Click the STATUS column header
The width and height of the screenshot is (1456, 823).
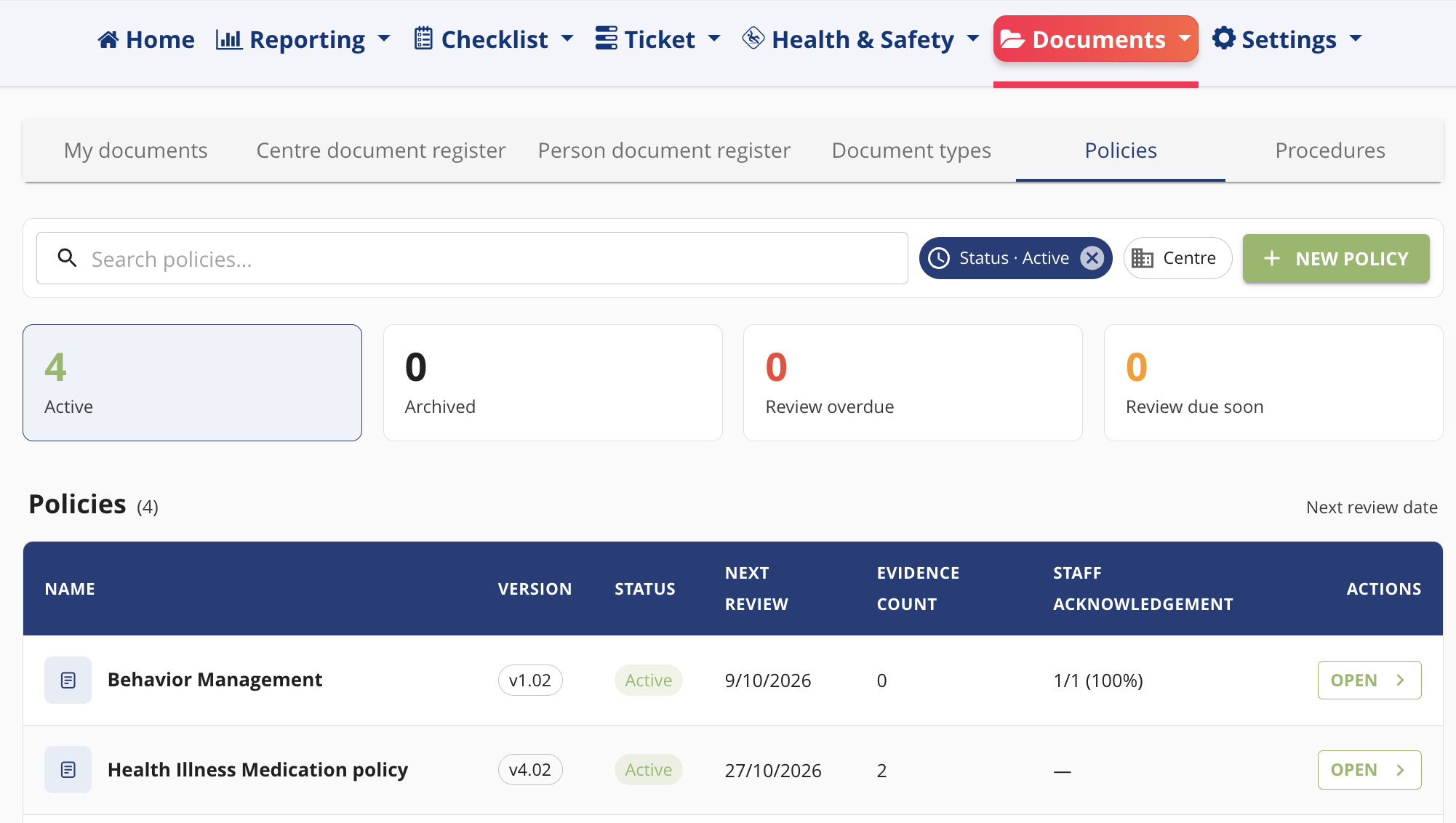tap(644, 589)
